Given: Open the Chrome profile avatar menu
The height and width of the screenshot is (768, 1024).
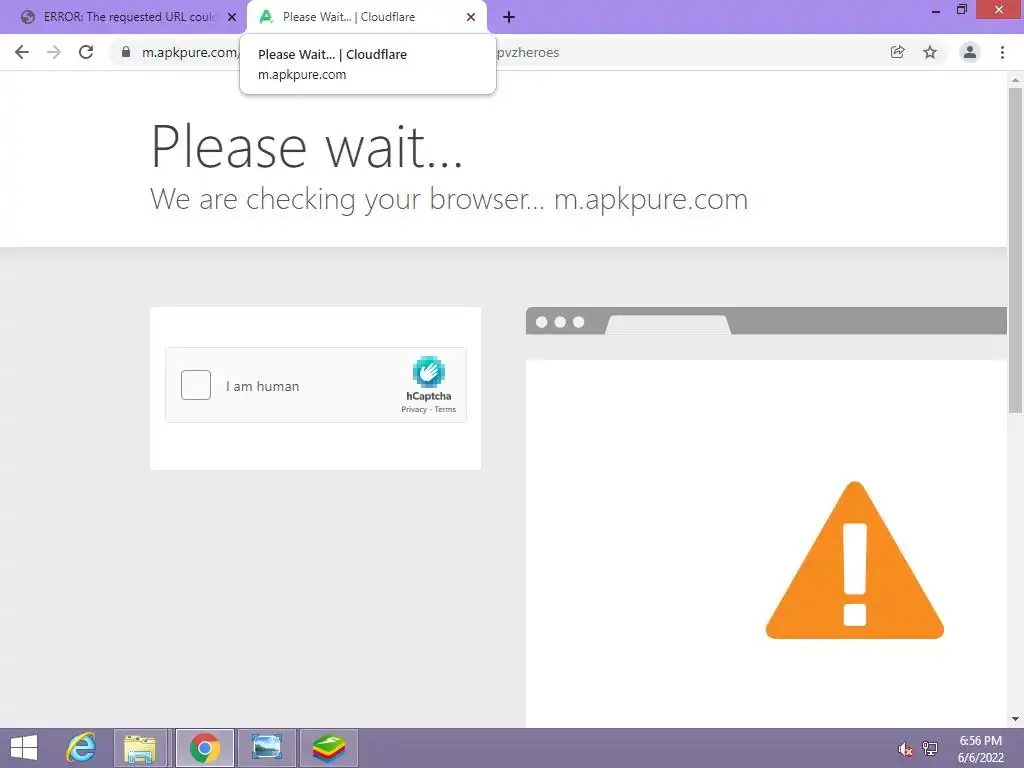Looking at the screenshot, I should coord(970,52).
